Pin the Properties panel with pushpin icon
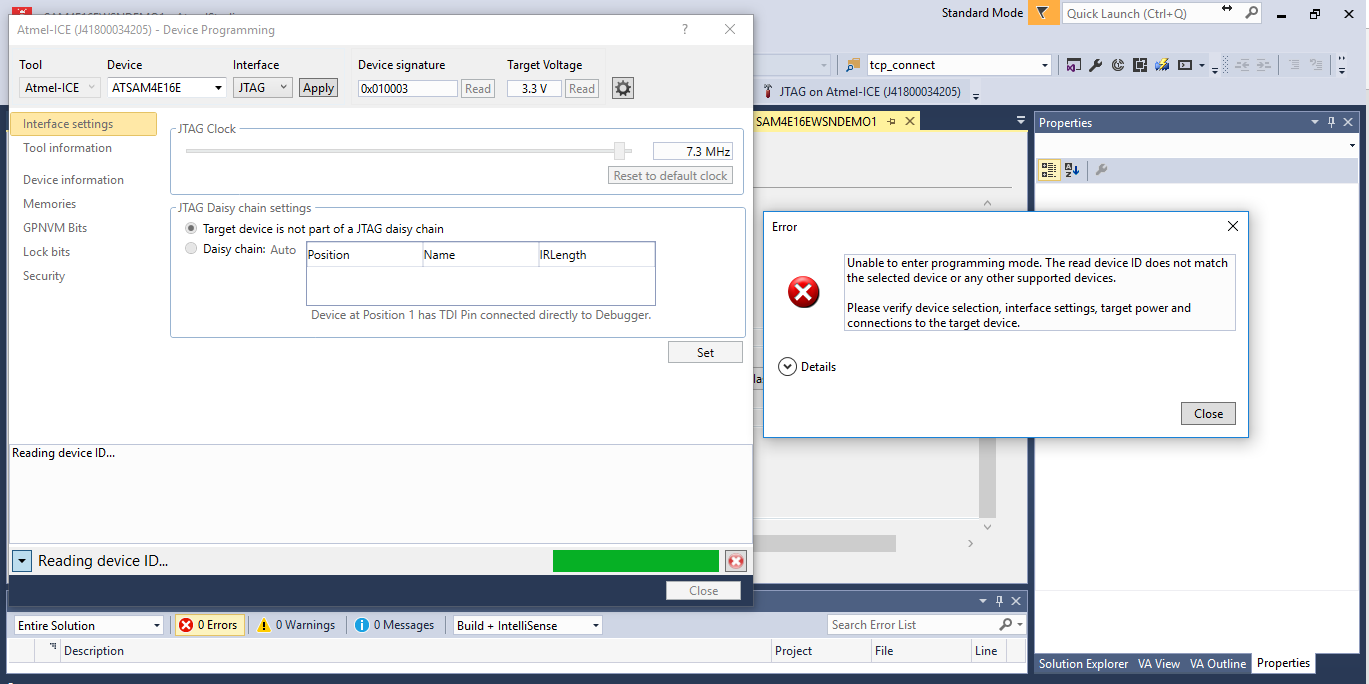 click(1331, 122)
